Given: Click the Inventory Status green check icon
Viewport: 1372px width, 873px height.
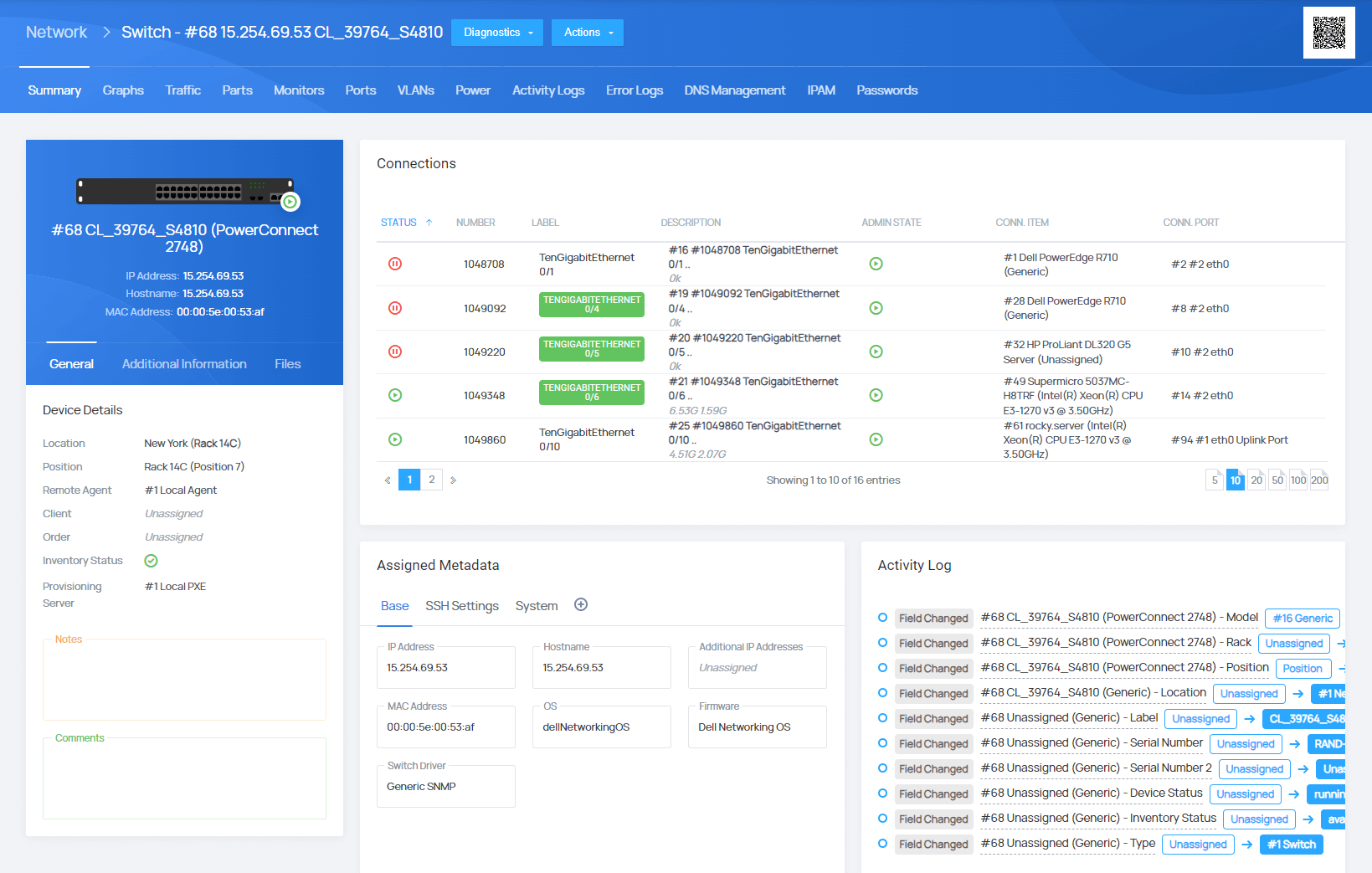Looking at the screenshot, I should click(152, 561).
